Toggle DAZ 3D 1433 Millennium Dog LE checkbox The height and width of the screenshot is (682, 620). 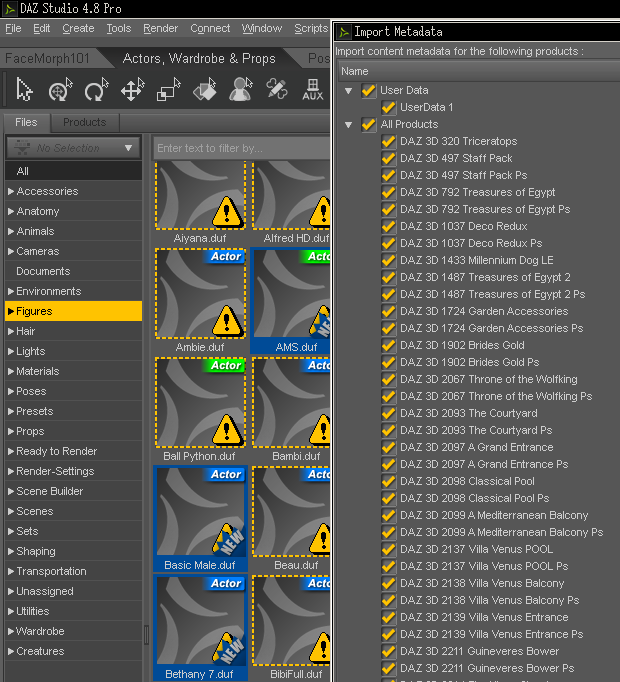click(x=388, y=261)
